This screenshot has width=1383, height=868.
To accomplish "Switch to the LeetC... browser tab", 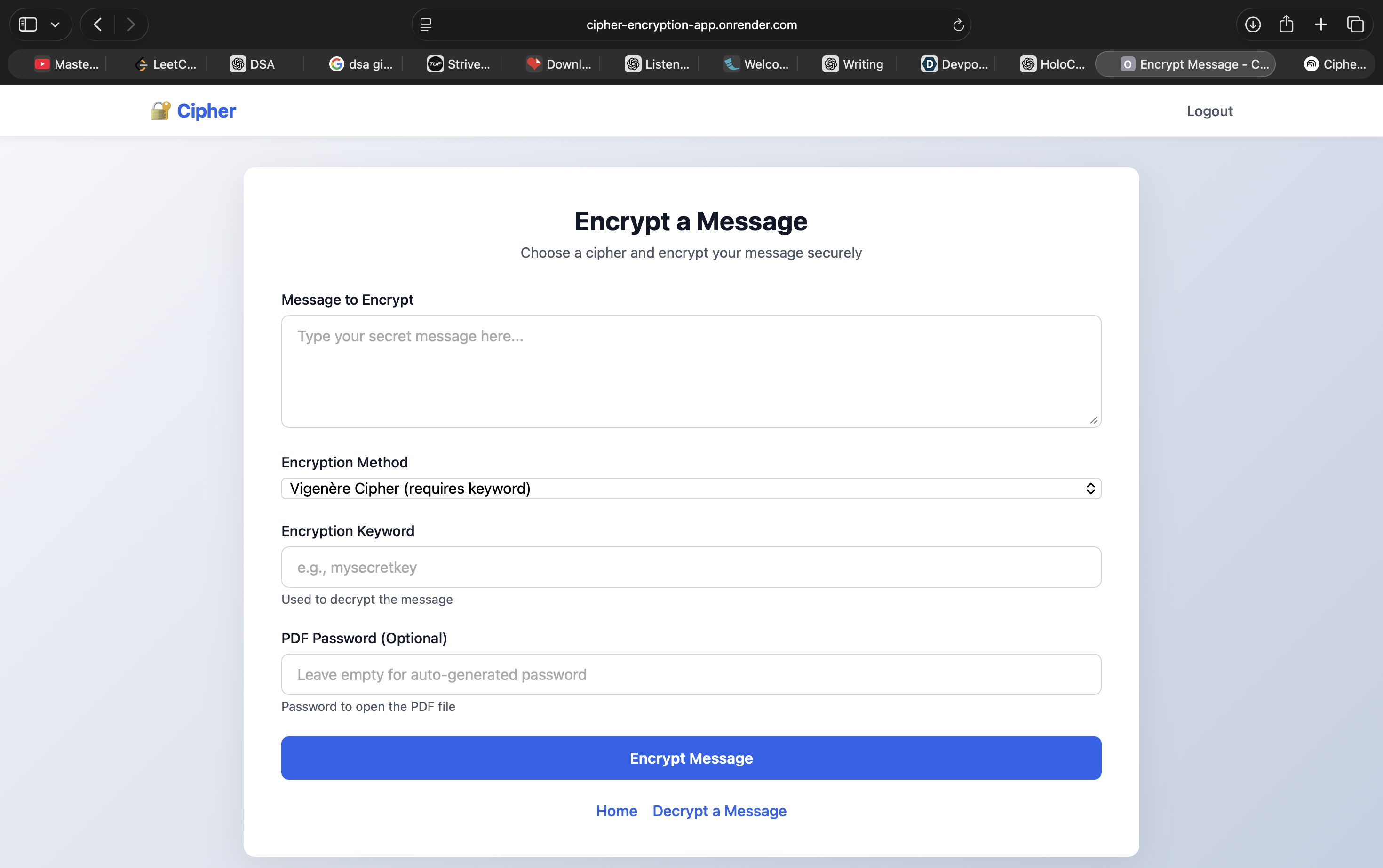I will tap(166, 64).
